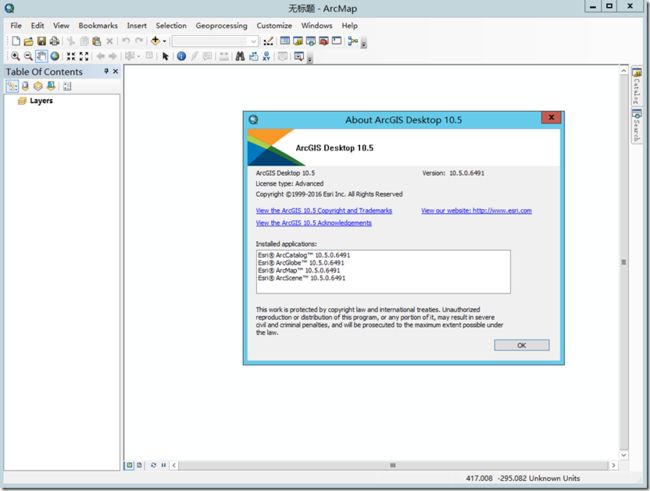Close the Table Of Contents panel

[115, 71]
